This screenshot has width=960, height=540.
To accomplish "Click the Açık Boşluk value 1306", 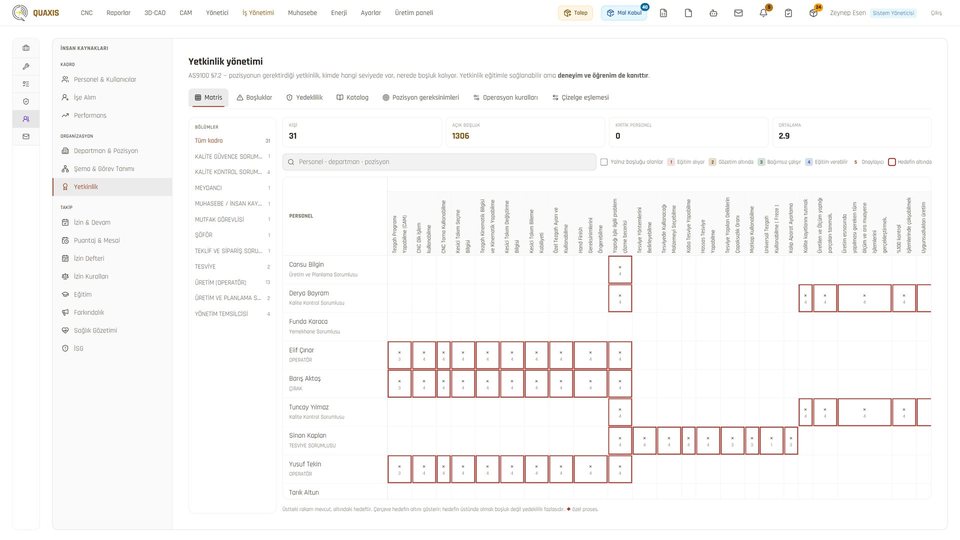I will (460, 136).
